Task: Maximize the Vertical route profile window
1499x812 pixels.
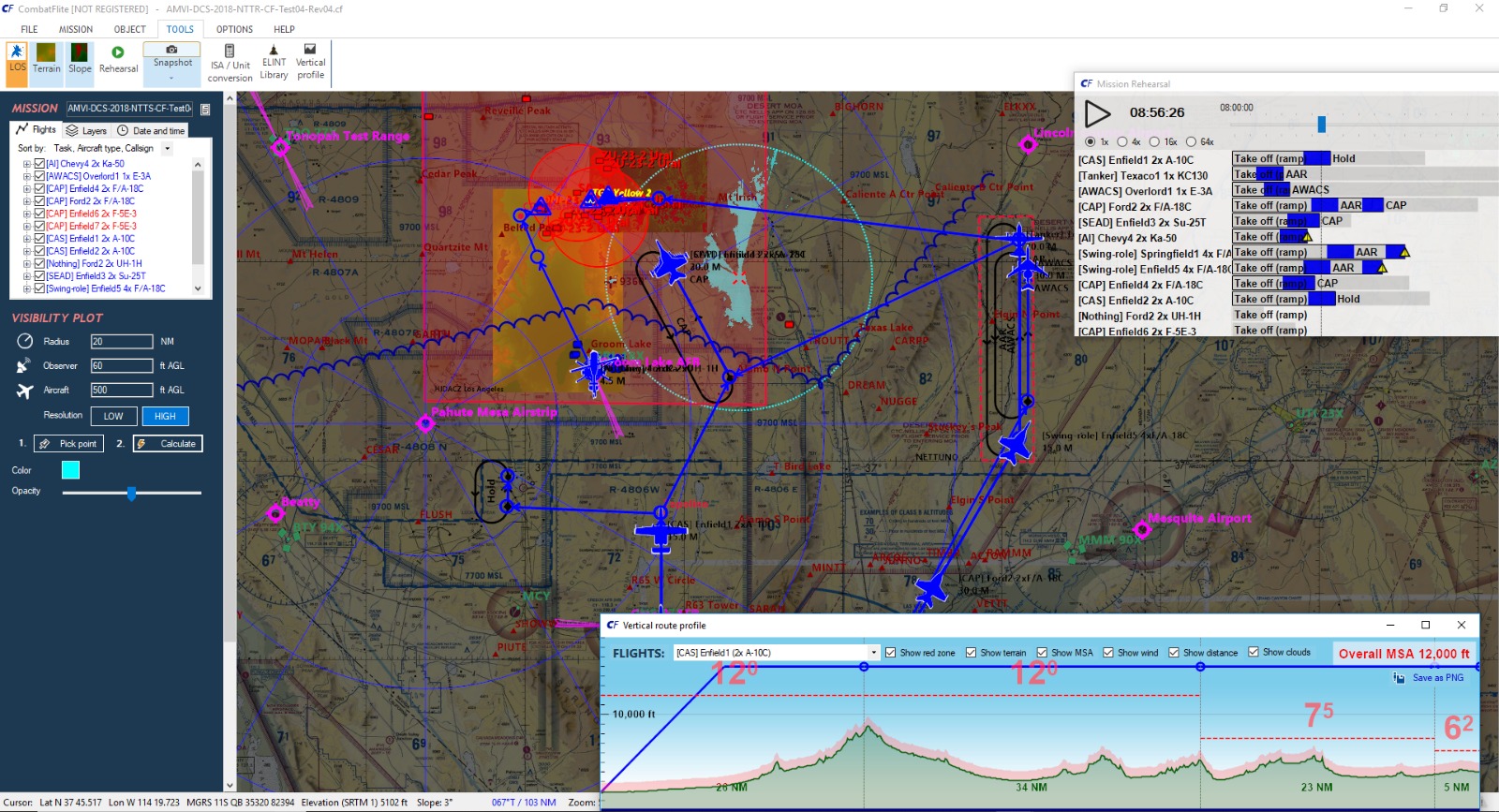Action: click(x=1426, y=625)
